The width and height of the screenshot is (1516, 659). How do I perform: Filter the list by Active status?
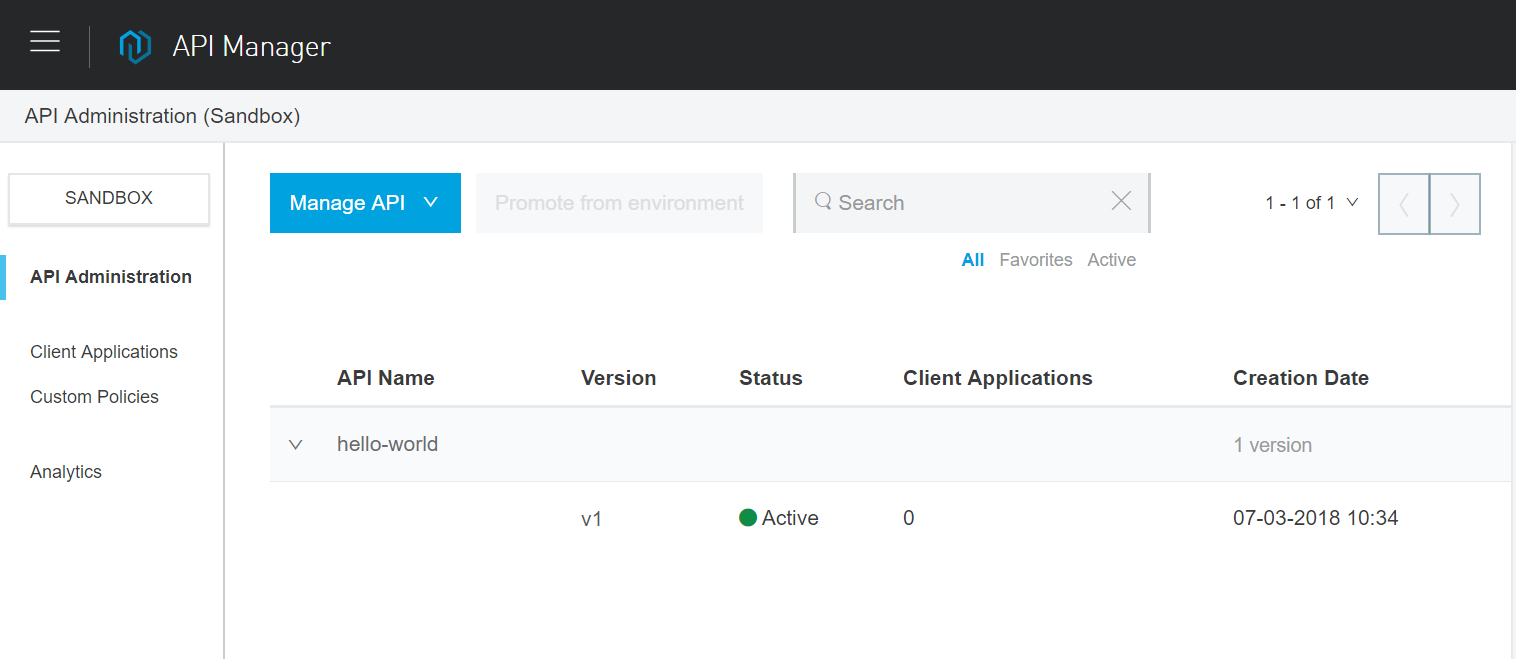(1111, 259)
